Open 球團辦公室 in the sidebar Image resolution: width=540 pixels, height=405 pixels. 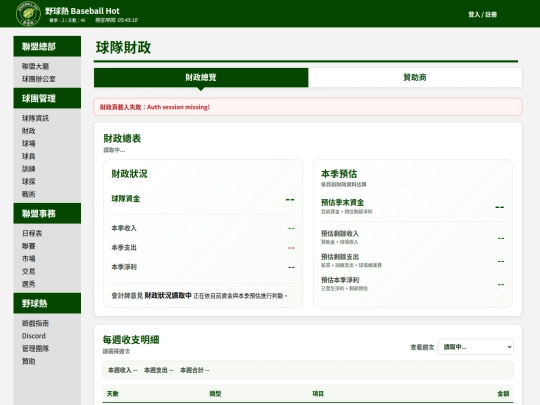click(x=39, y=79)
